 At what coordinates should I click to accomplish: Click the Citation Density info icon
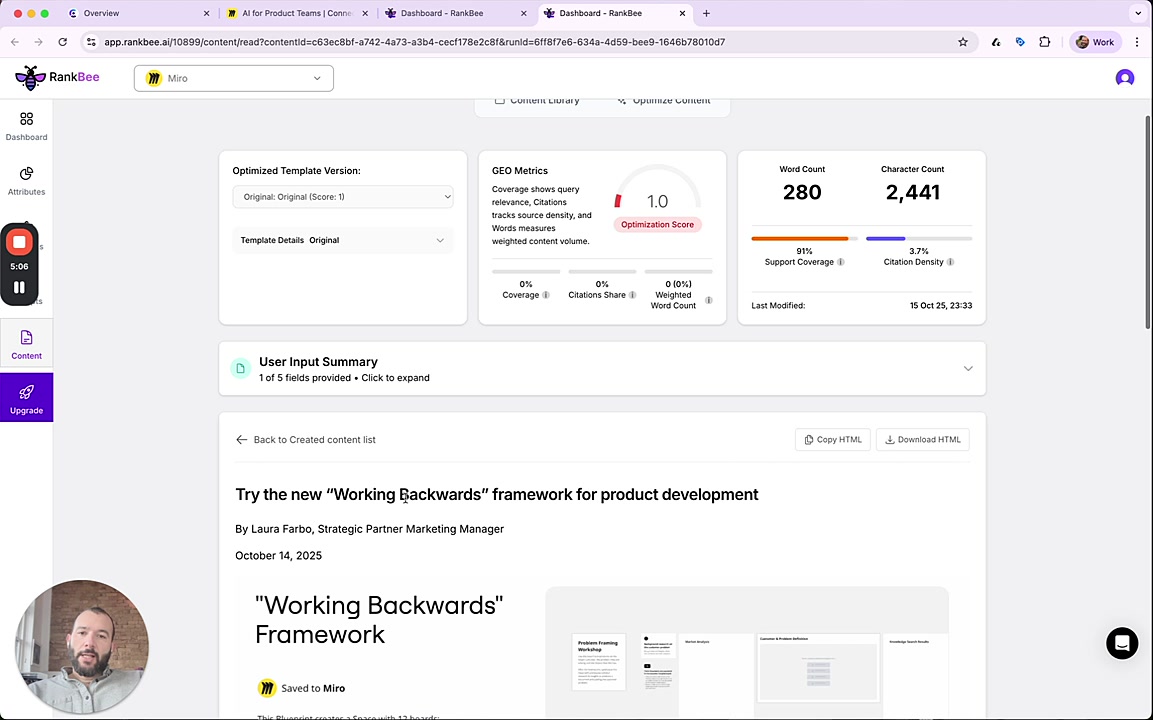950,262
